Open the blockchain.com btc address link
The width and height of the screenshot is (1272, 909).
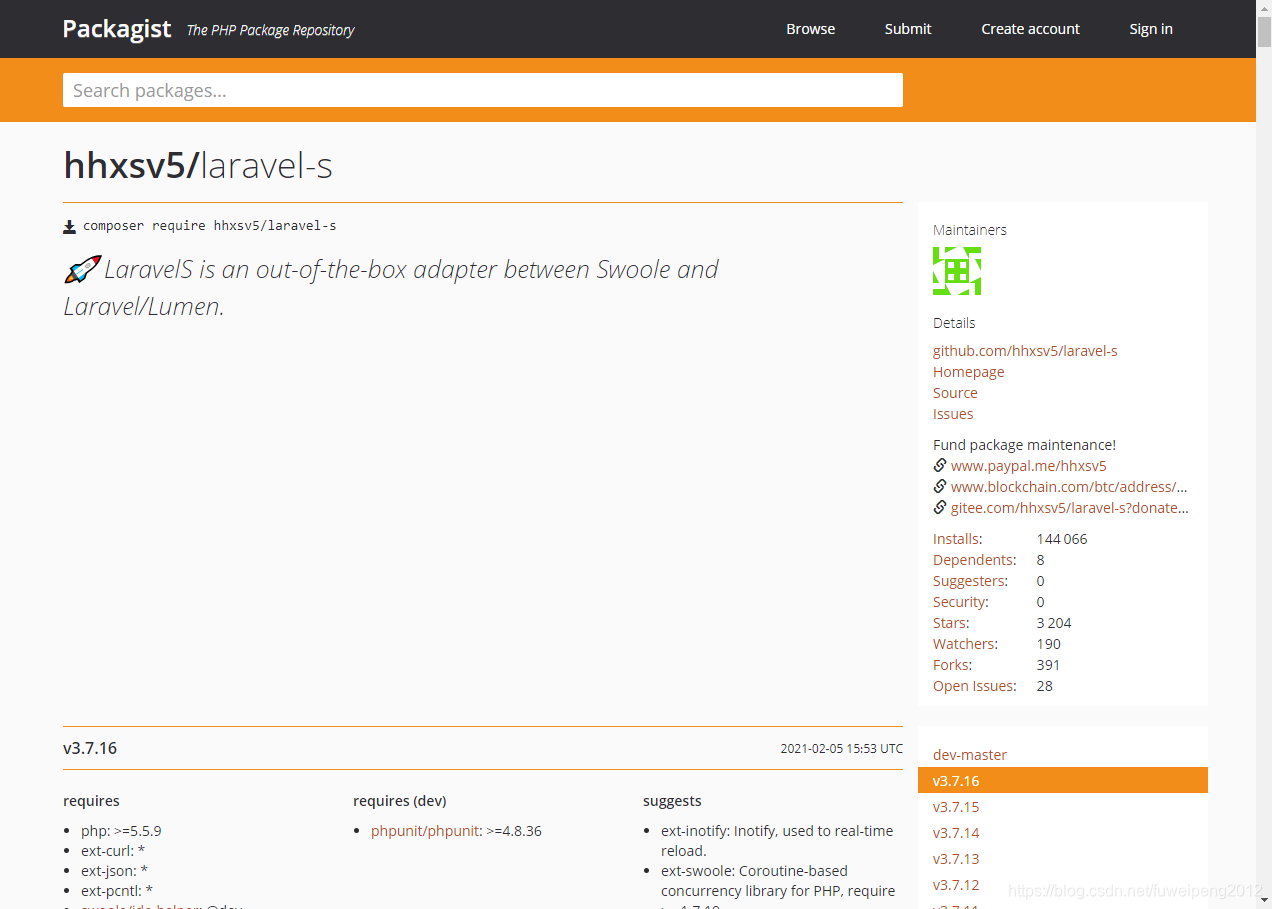[x=1069, y=487]
